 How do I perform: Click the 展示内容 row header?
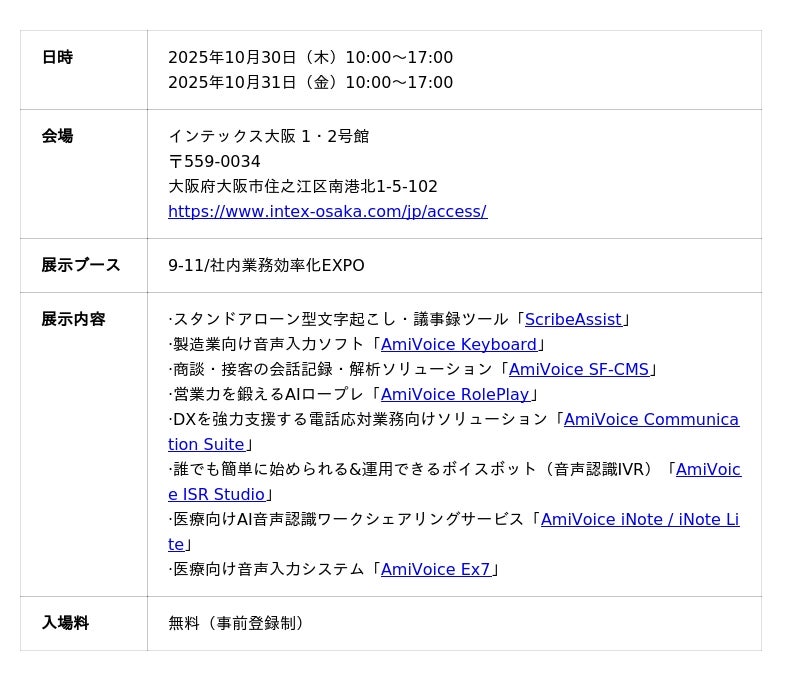point(73,320)
